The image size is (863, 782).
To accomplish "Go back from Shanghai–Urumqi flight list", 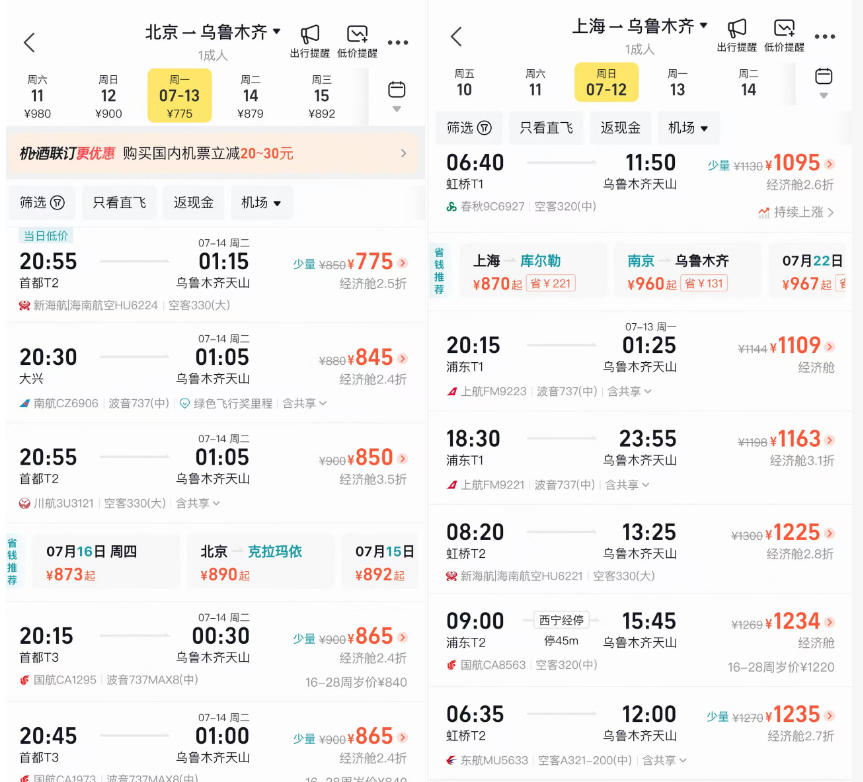I will pyautogui.click(x=456, y=36).
